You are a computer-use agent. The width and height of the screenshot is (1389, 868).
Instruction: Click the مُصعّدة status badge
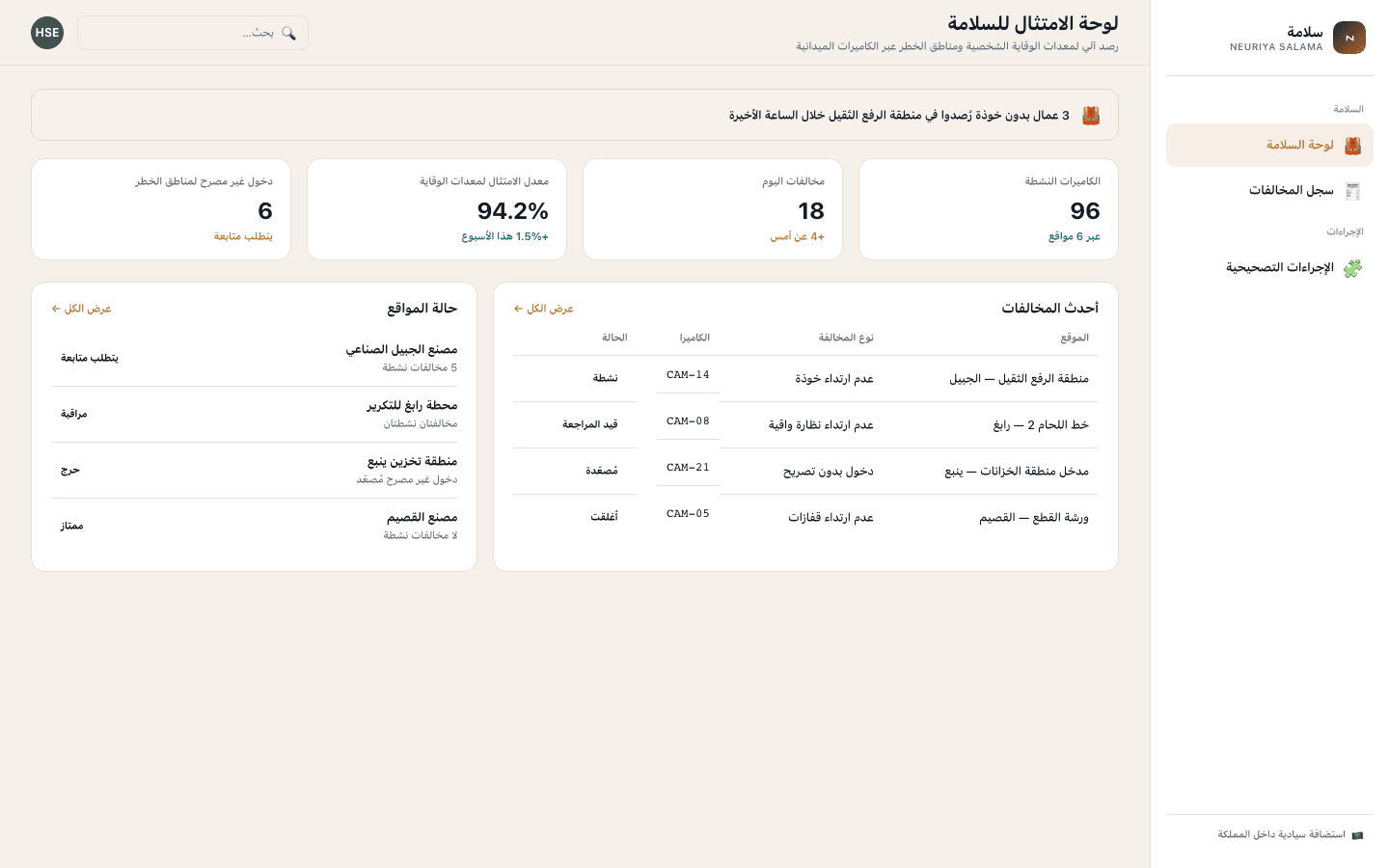point(602,471)
